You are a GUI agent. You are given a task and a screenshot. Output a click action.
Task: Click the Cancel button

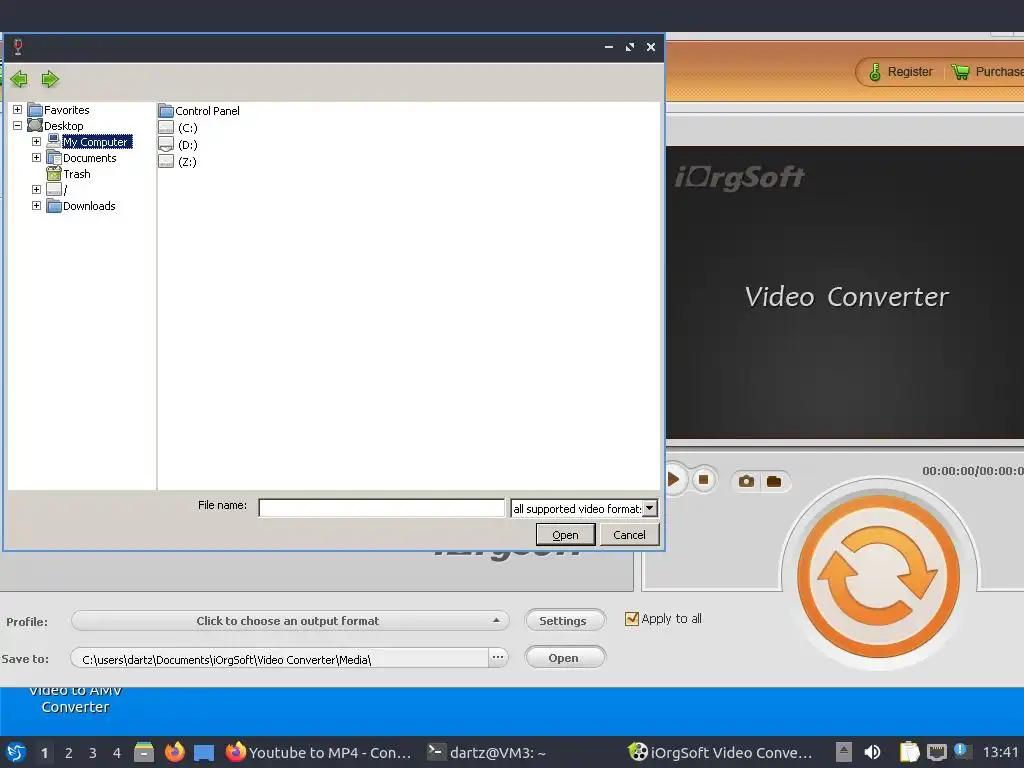click(x=630, y=535)
